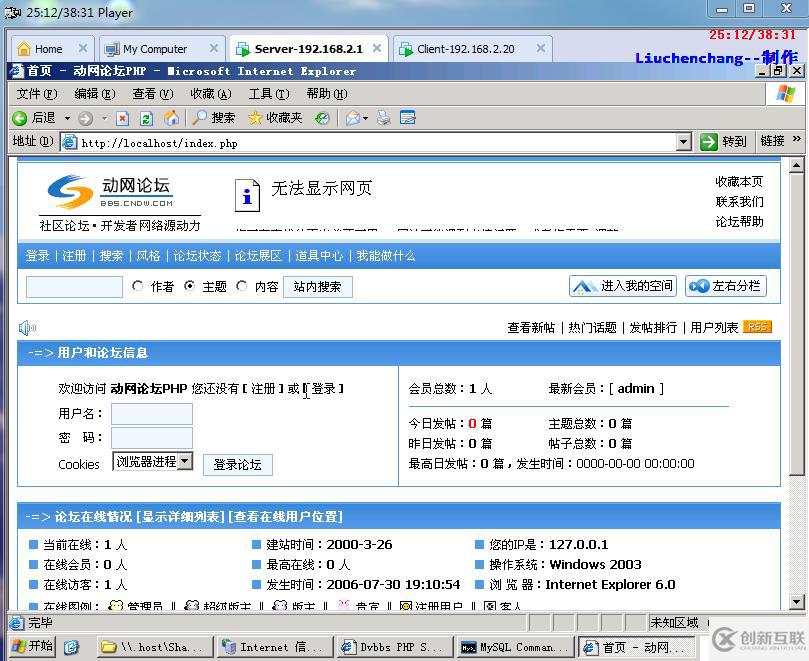Select the 主题 (topic) radio button
This screenshot has height=661, width=809.
tap(189, 285)
